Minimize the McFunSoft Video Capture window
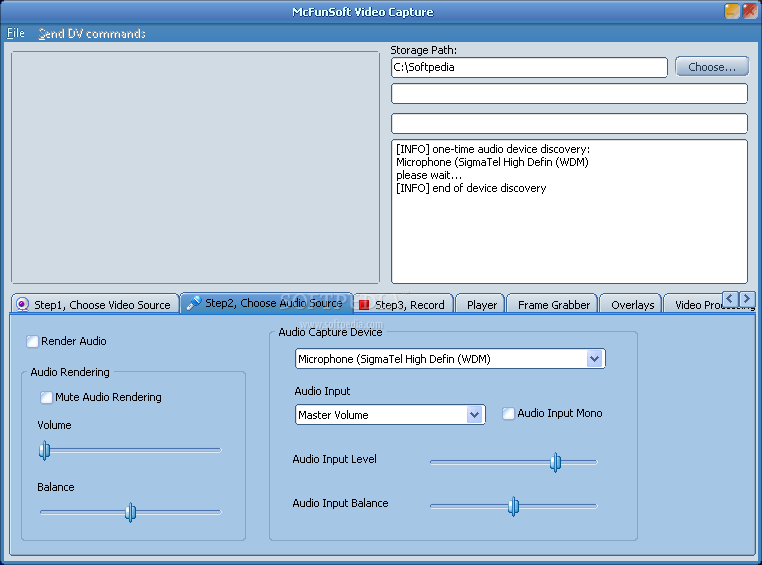The width and height of the screenshot is (762, 565). point(732,11)
